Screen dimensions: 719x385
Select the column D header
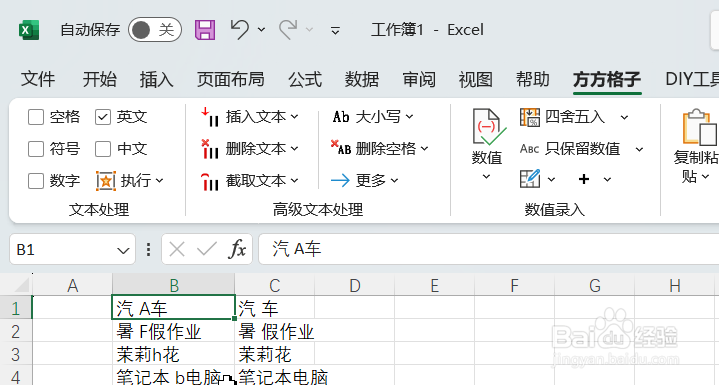point(354,286)
